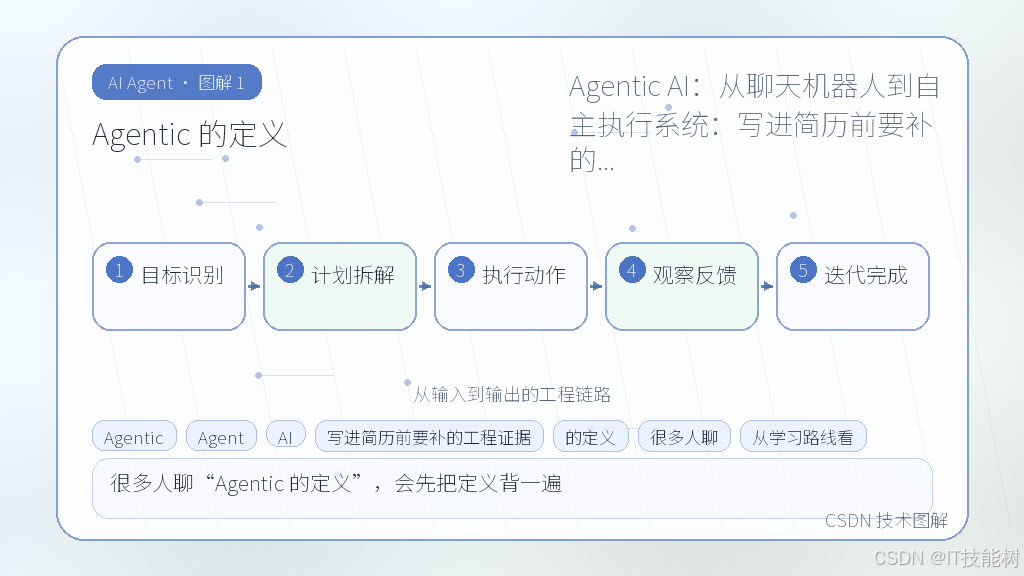Select the '的定义' tag
The width and height of the screenshot is (1024, 576).
(590, 436)
